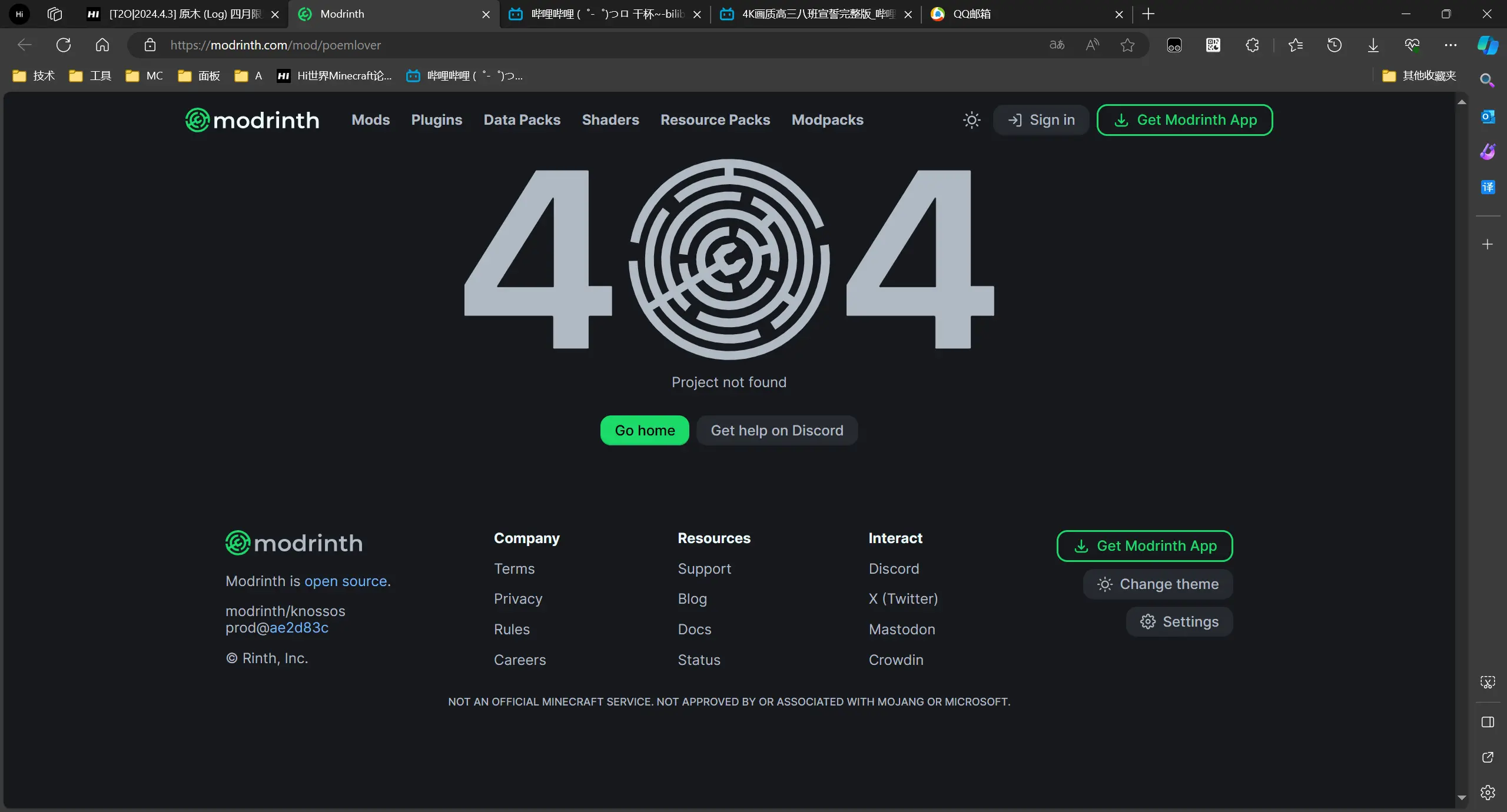Viewport: 1507px width, 812px height.
Task: Open browser history icon
Action: click(x=1334, y=45)
